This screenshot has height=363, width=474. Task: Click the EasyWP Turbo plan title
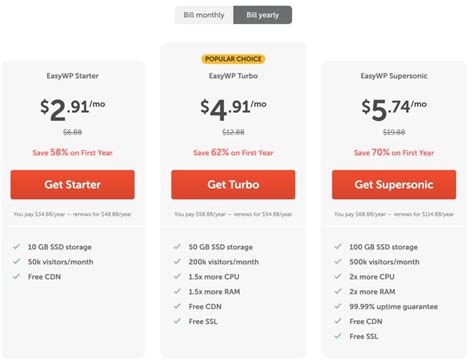(233, 76)
